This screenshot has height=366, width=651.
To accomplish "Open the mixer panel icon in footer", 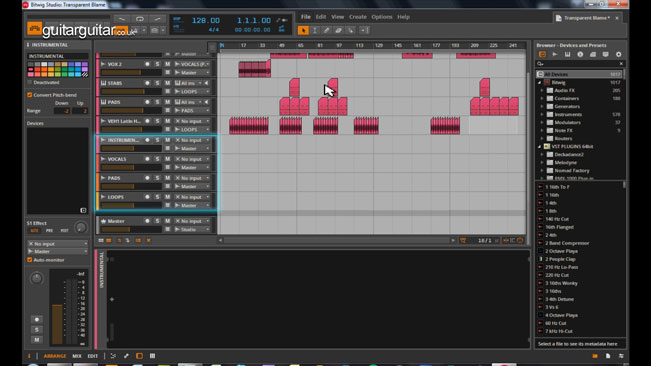I will coord(152,356).
